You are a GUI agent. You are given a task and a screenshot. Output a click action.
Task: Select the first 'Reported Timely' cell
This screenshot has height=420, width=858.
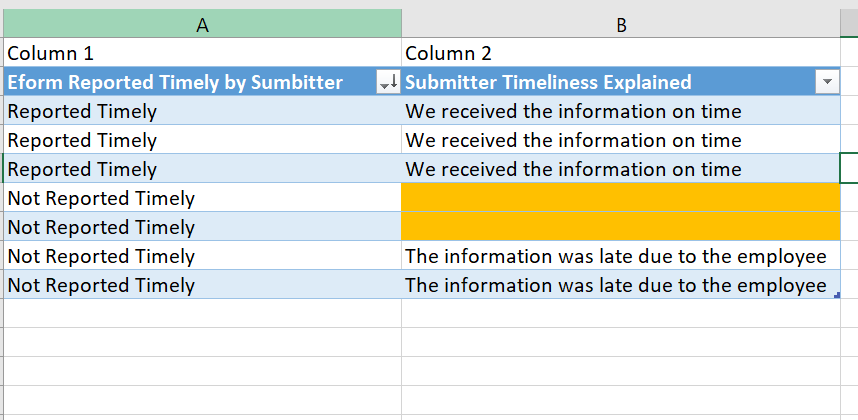(x=202, y=111)
